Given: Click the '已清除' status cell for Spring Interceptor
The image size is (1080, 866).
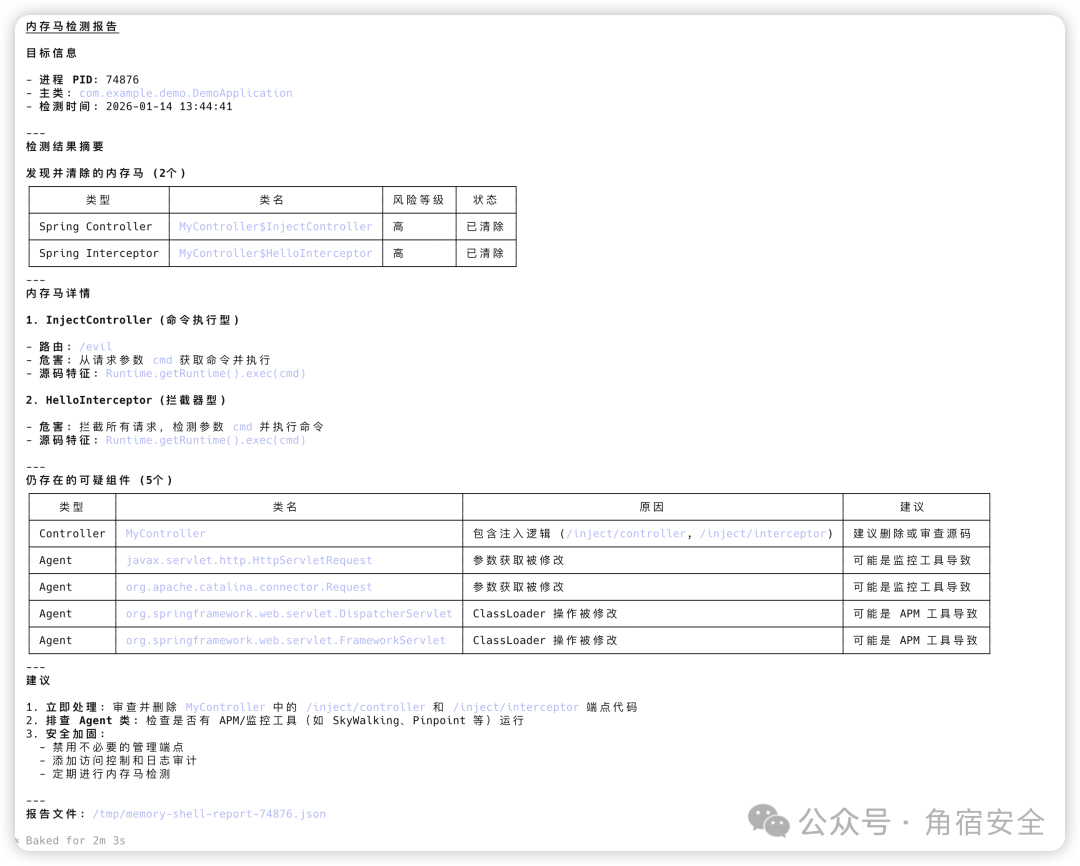Looking at the screenshot, I should coord(486,253).
